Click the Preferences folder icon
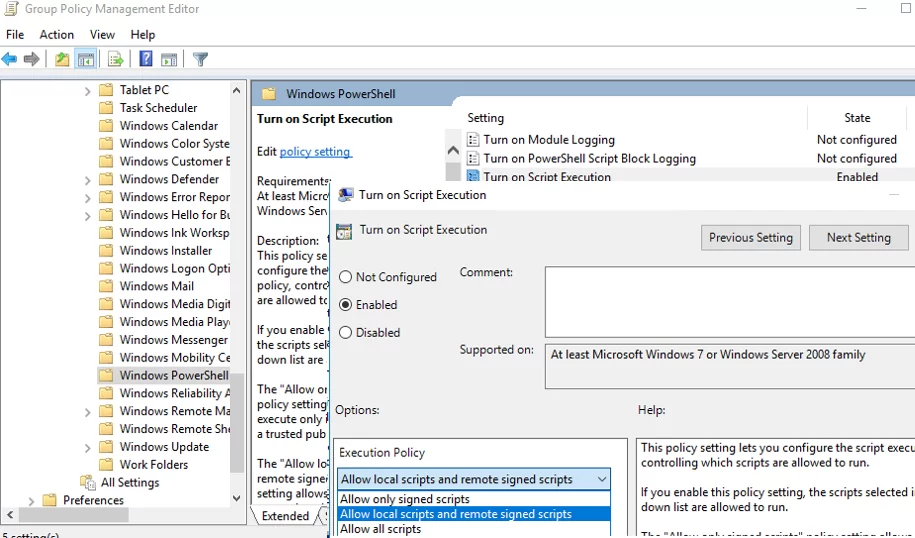 (x=50, y=500)
